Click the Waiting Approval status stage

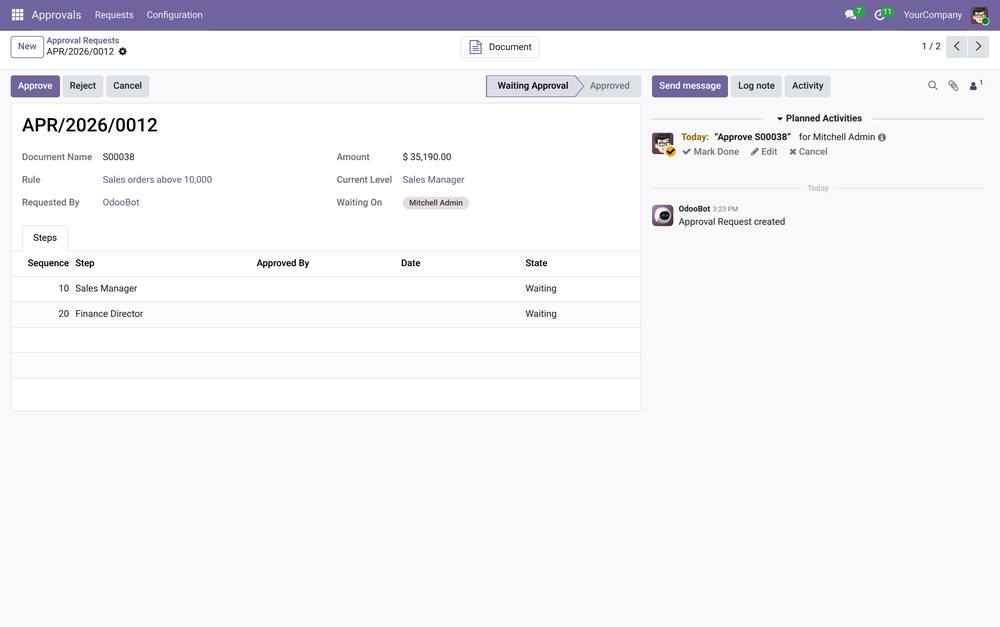533,86
